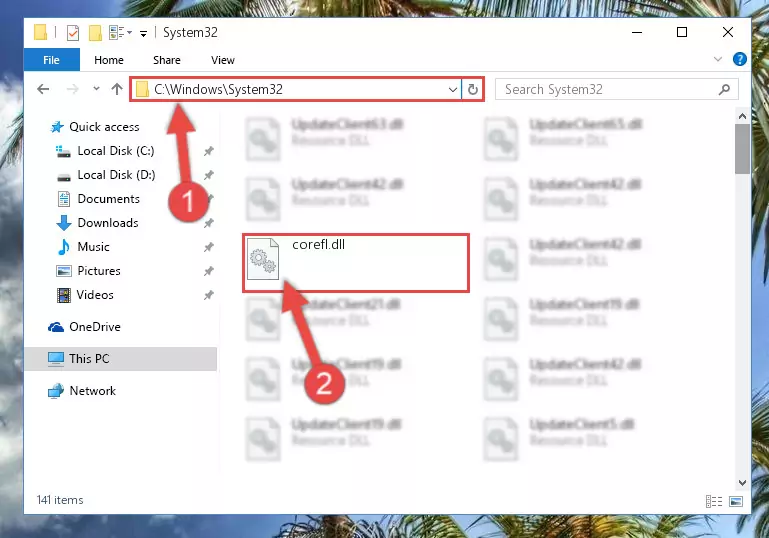
Task: Click the scrollbar down arrow
Action: point(742,483)
